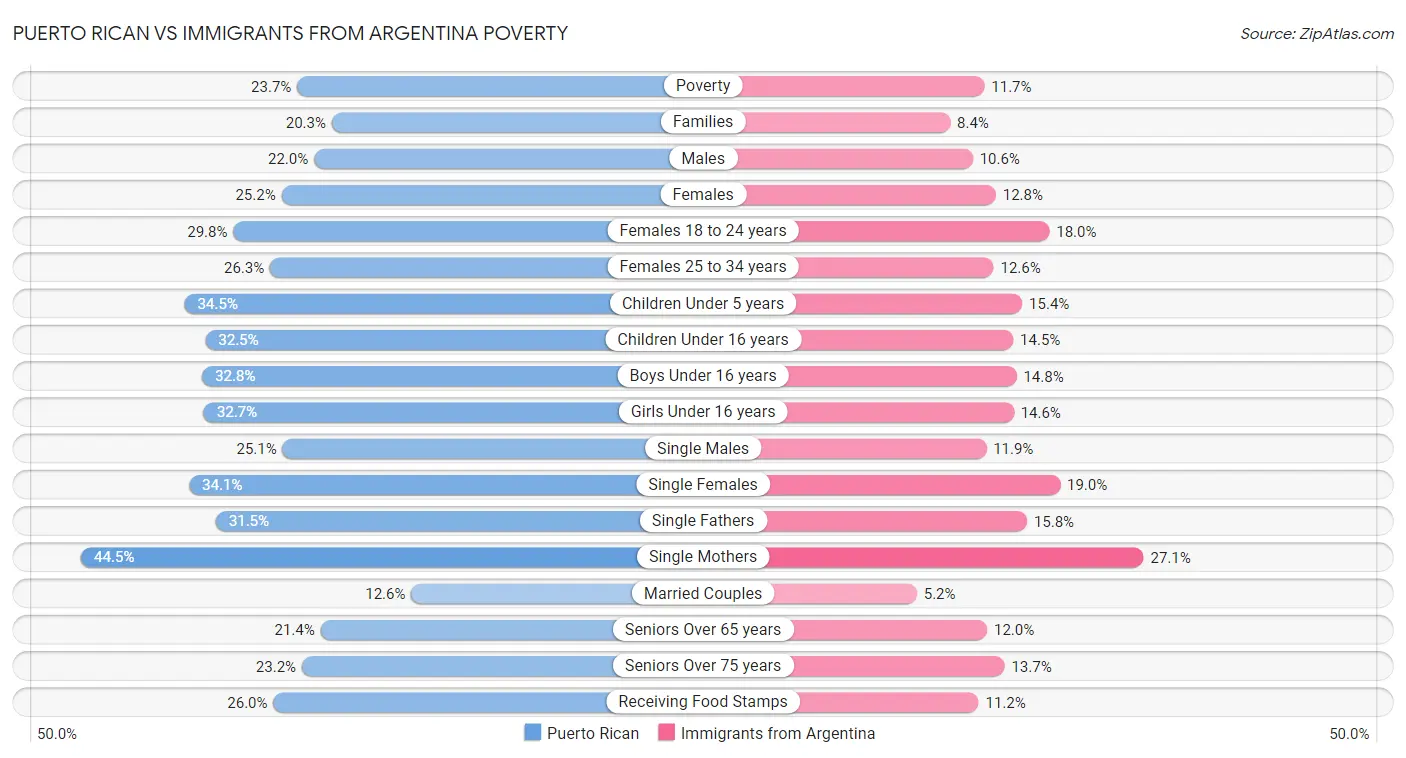
Task: Click the Single Mothers 44.5% blue bar
Action: click(360, 557)
